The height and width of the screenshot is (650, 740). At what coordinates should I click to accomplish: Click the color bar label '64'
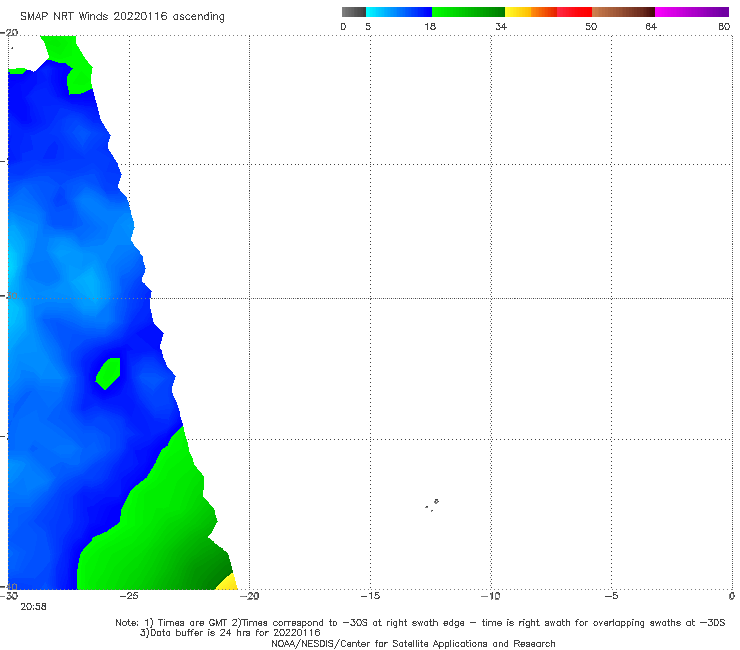point(651,26)
